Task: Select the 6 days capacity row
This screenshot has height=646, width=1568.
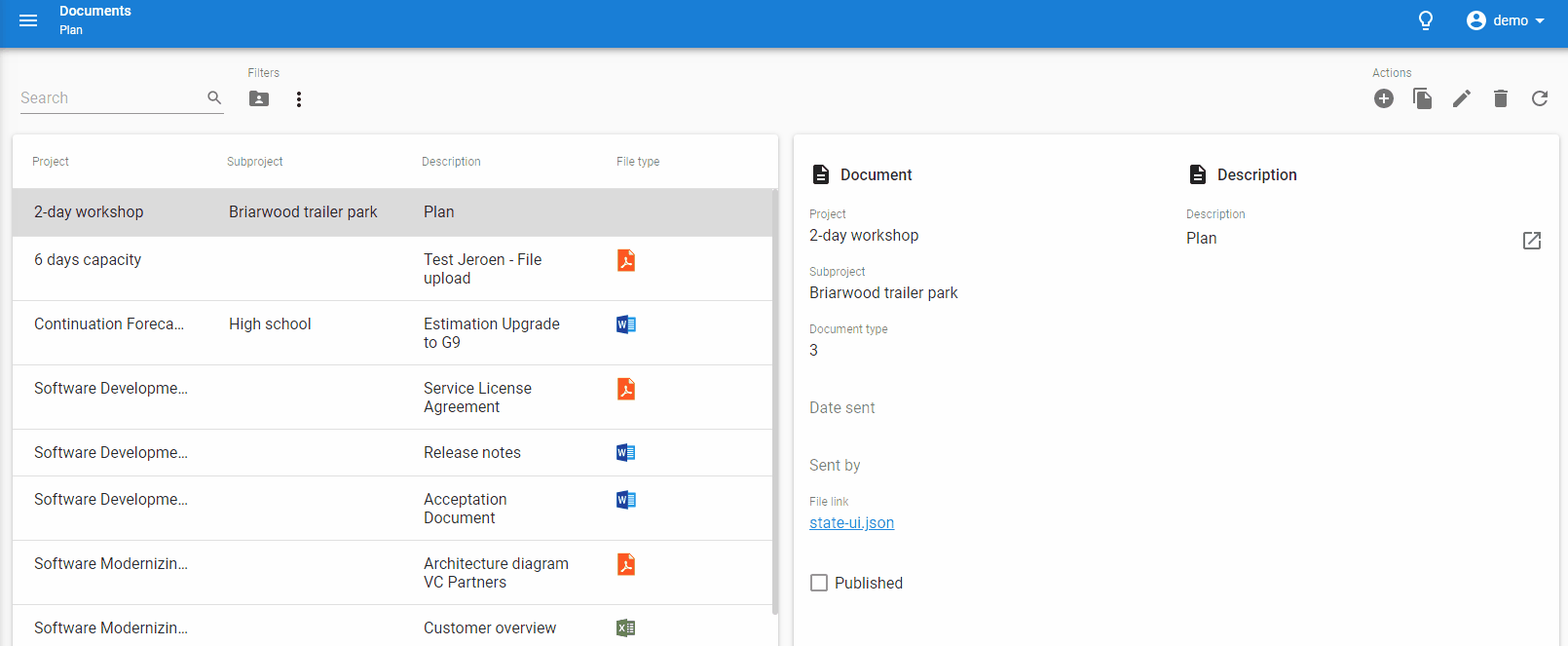Action: 392,269
